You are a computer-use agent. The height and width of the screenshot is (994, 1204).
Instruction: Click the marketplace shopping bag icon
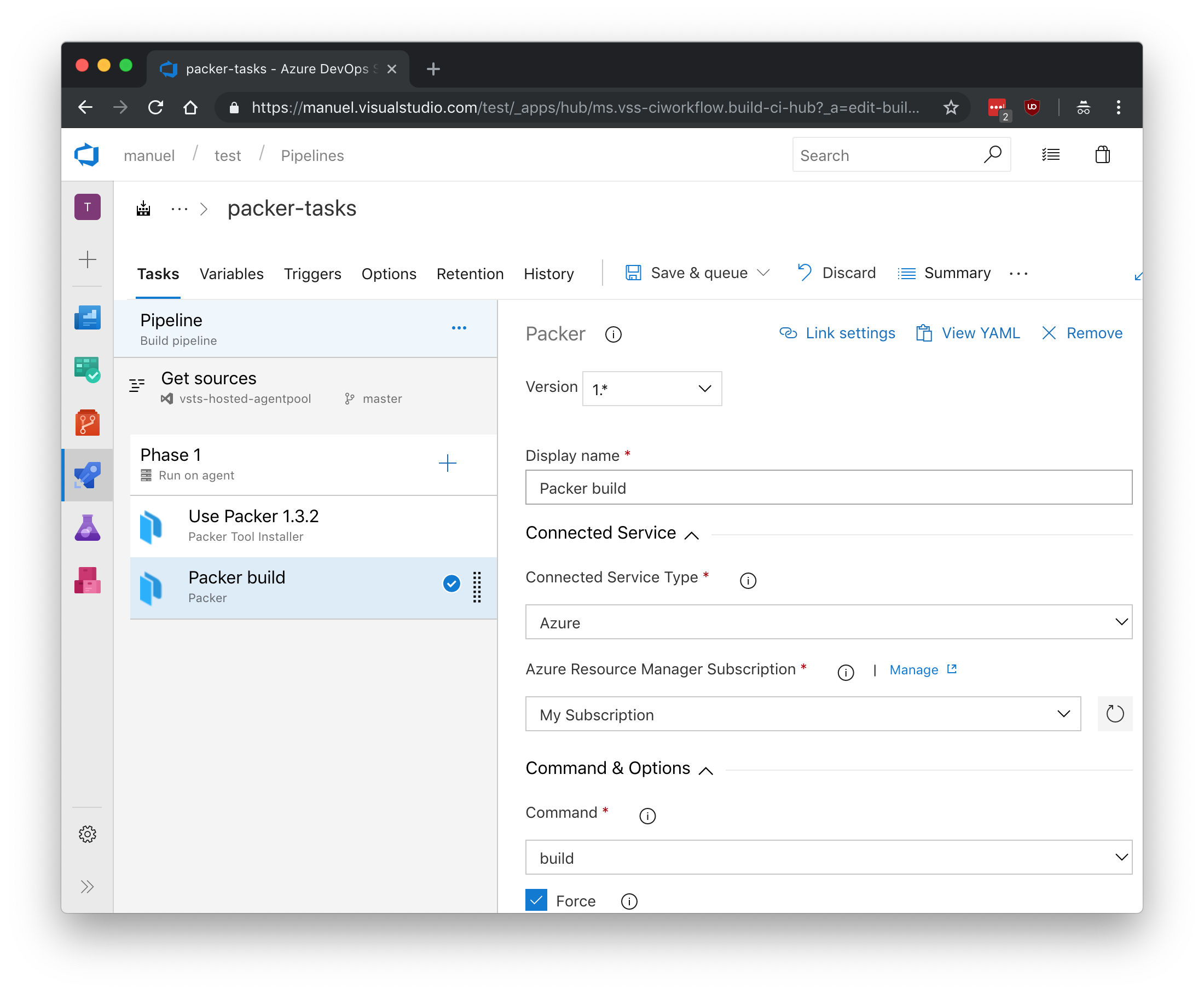(x=1102, y=154)
